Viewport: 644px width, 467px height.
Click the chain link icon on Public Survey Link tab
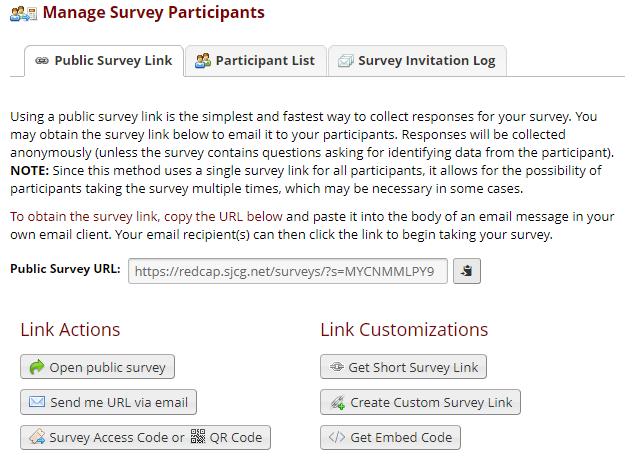click(x=42, y=61)
